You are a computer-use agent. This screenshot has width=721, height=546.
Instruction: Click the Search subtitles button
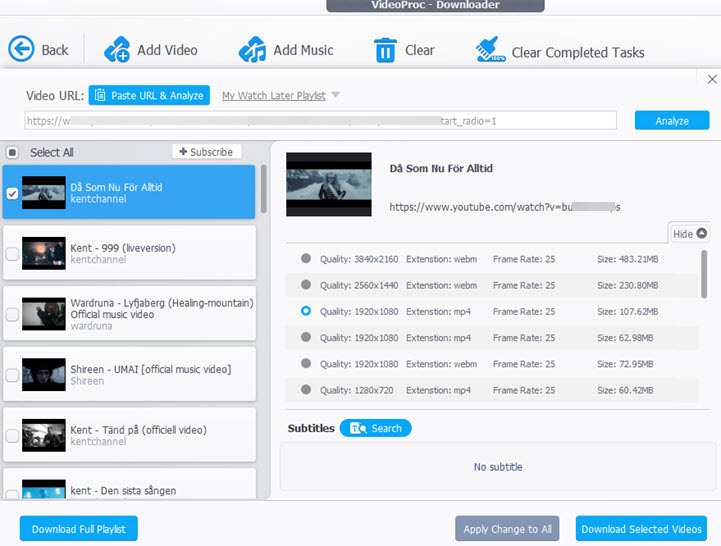click(375, 428)
